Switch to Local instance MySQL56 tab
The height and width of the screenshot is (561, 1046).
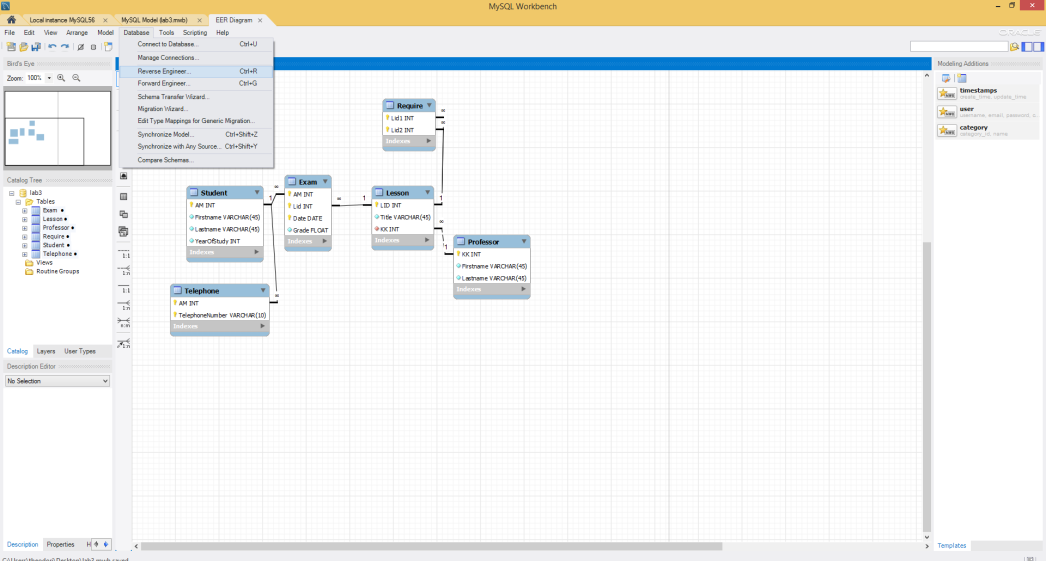tap(62, 20)
